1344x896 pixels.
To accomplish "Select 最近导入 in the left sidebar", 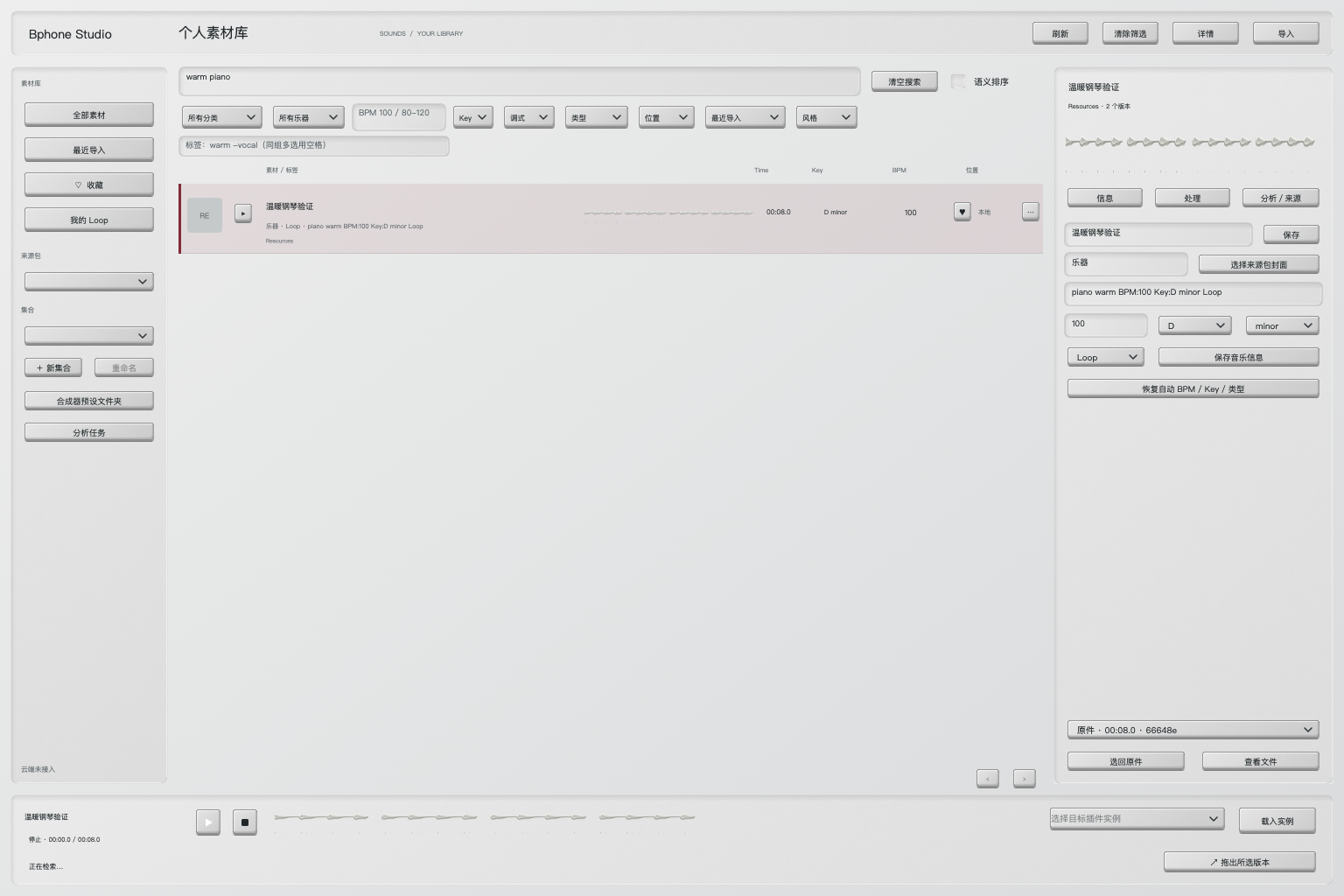I will (89, 150).
